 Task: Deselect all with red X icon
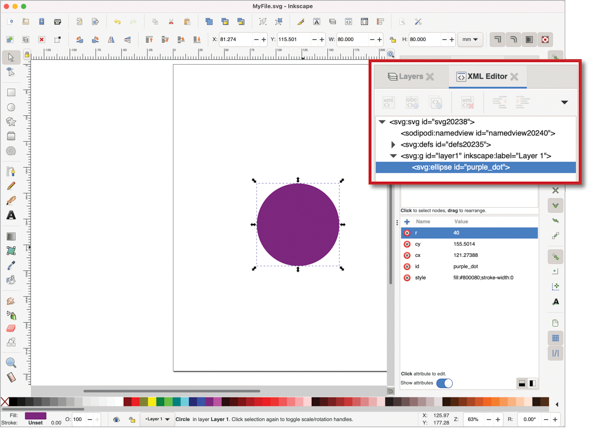[x=41, y=39]
